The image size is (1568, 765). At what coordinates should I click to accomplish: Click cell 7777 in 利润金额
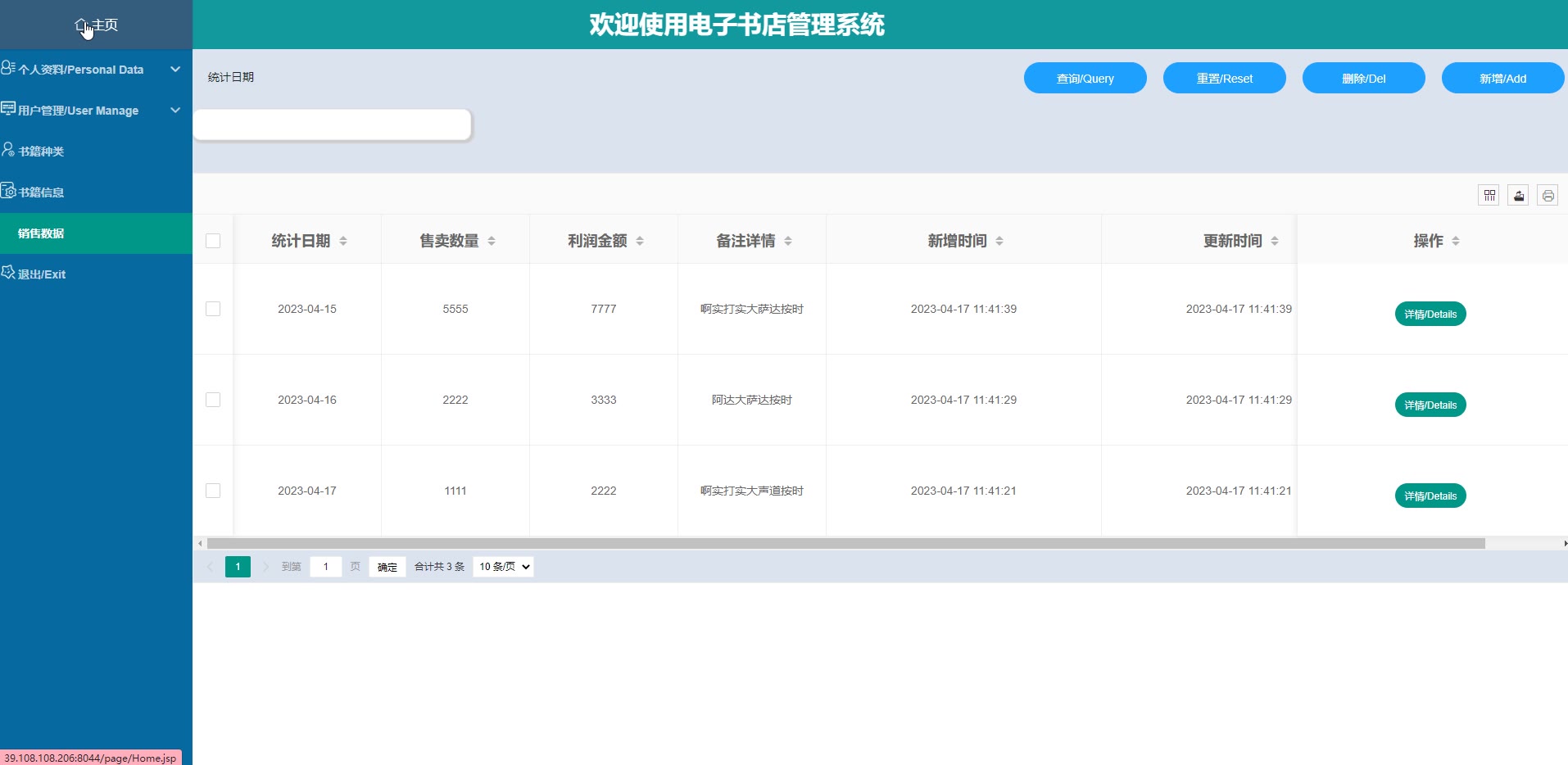pyautogui.click(x=604, y=309)
